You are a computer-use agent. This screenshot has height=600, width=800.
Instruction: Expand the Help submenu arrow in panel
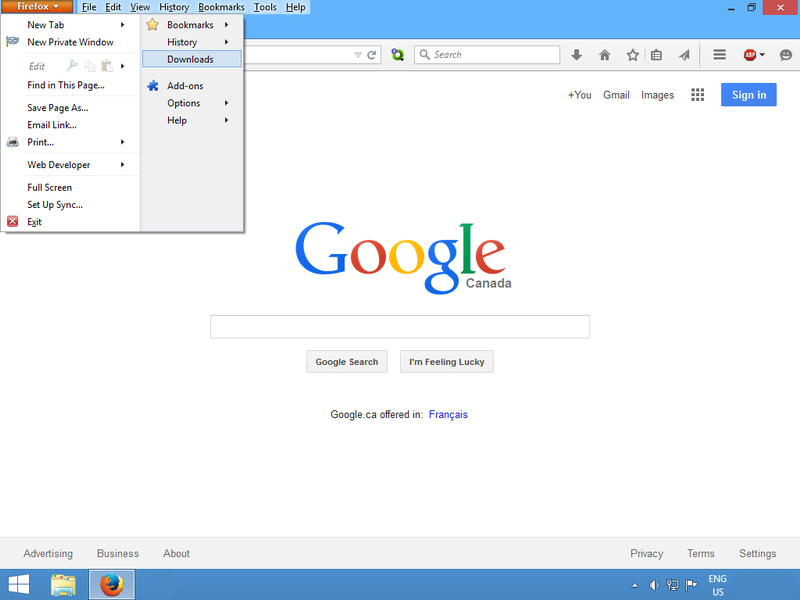(227, 120)
